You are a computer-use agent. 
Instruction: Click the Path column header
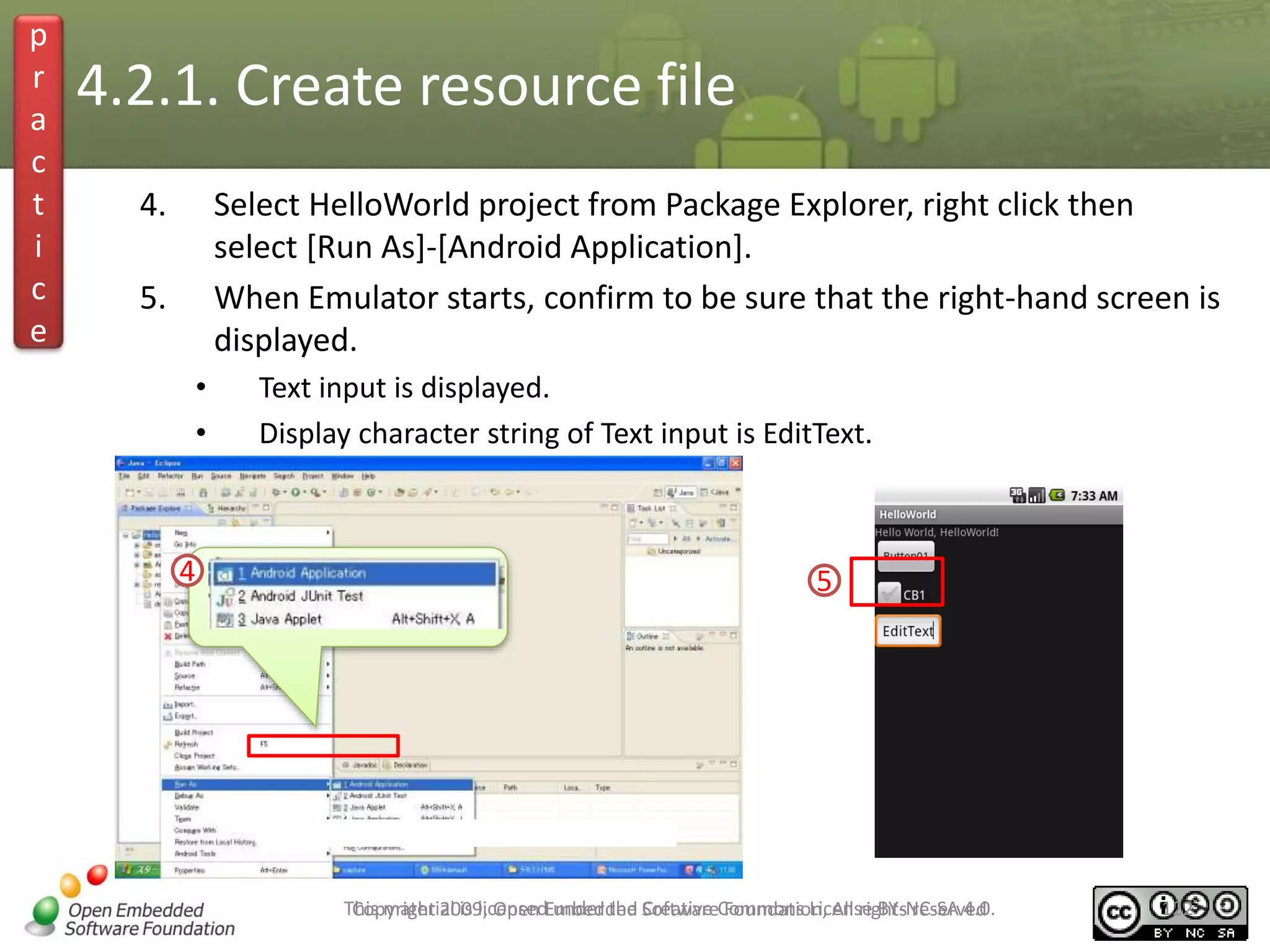(510, 787)
